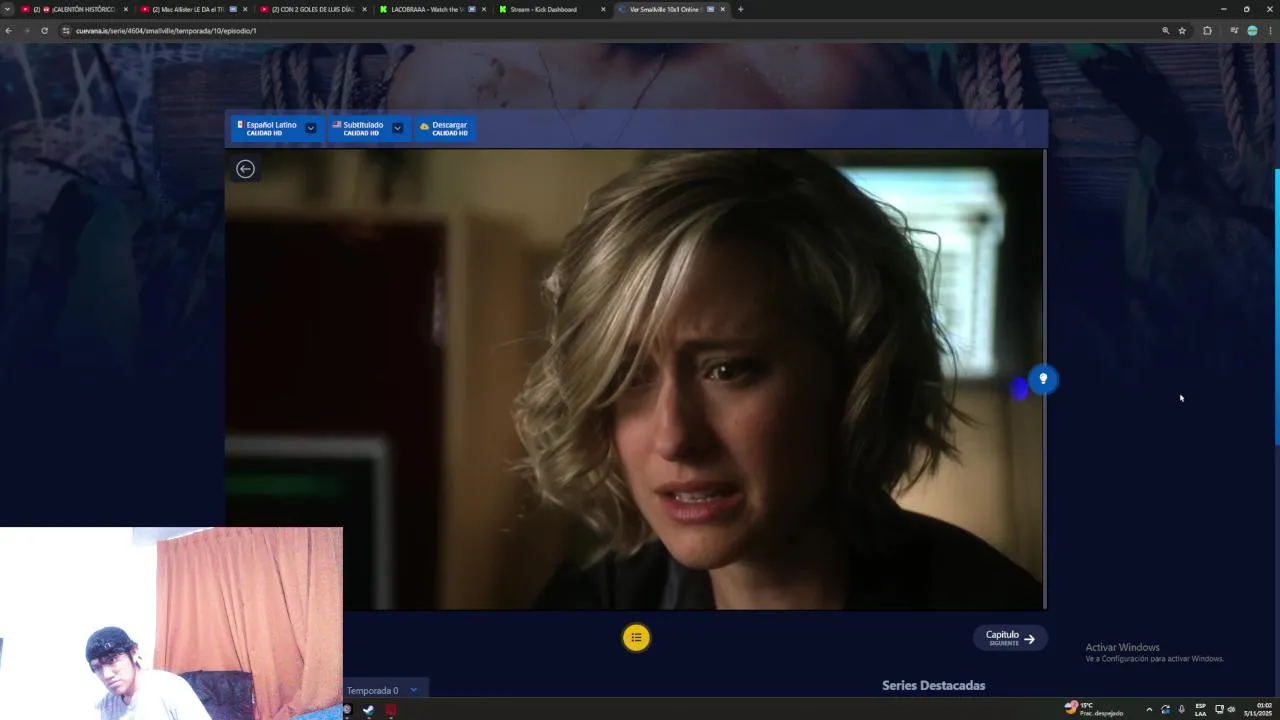This screenshot has height=720, width=1280.
Task: Go to next chapter with Capítulo Siguiente
Action: 1010,638
